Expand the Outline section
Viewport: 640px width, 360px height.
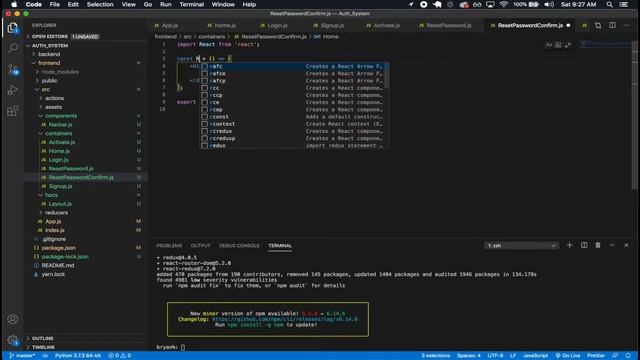[86, 338]
